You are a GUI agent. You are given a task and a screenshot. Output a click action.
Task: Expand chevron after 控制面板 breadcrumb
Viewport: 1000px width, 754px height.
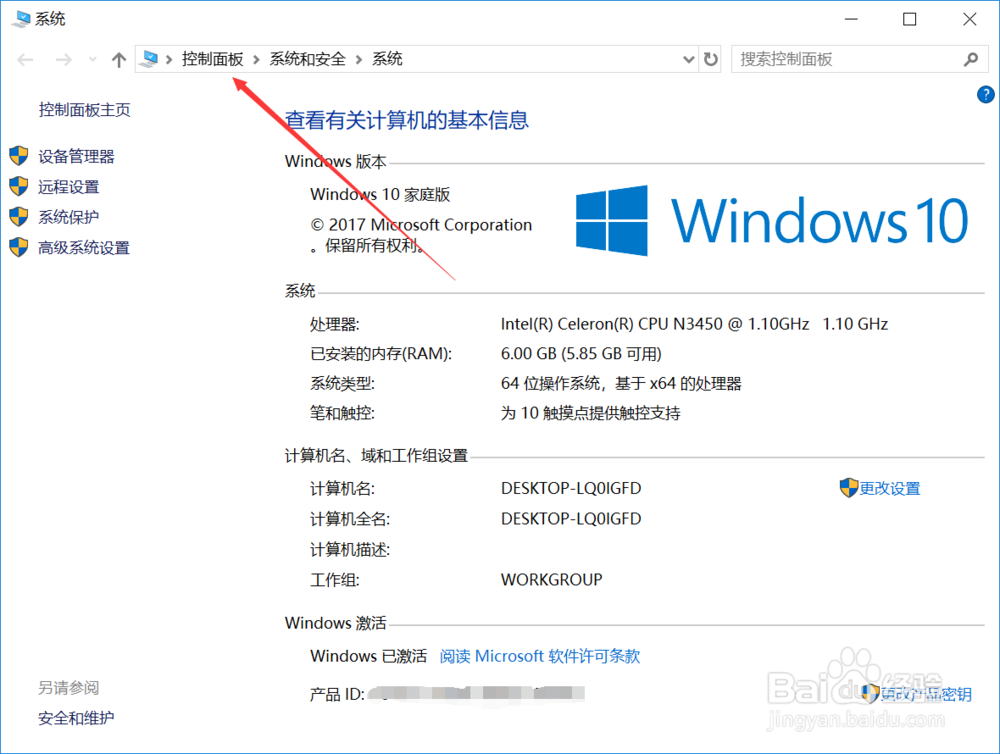[x=256, y=60]
